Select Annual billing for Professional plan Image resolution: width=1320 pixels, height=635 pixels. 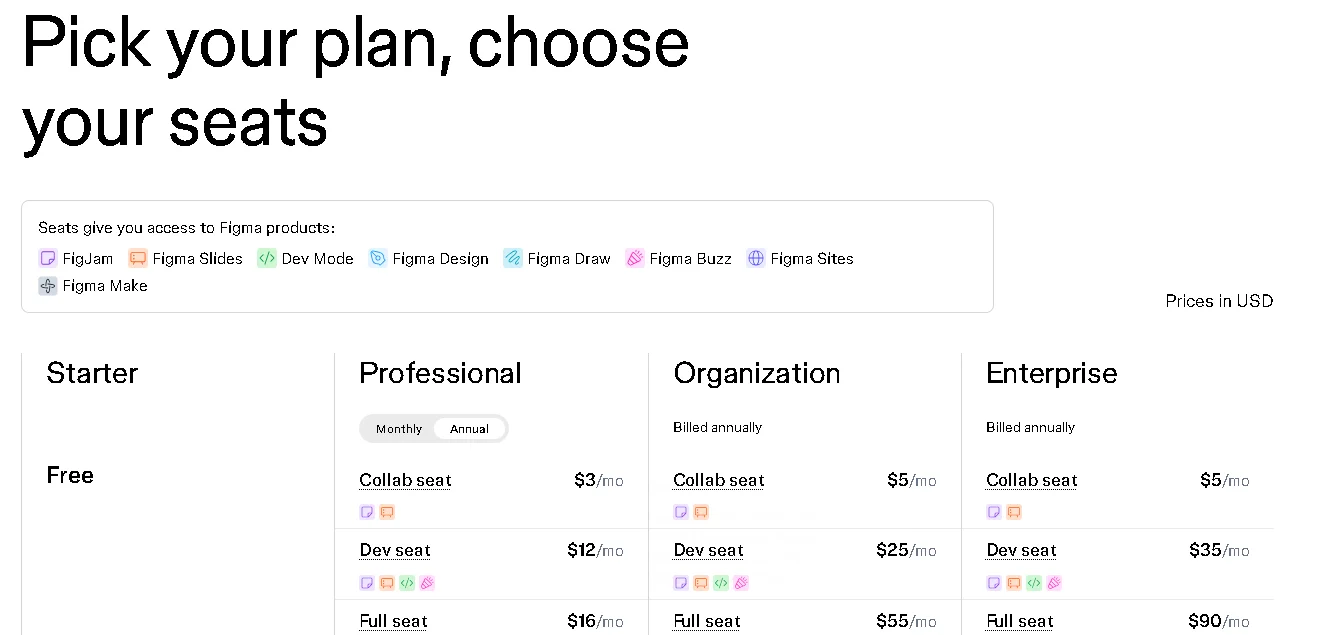(x=469, y=429)
